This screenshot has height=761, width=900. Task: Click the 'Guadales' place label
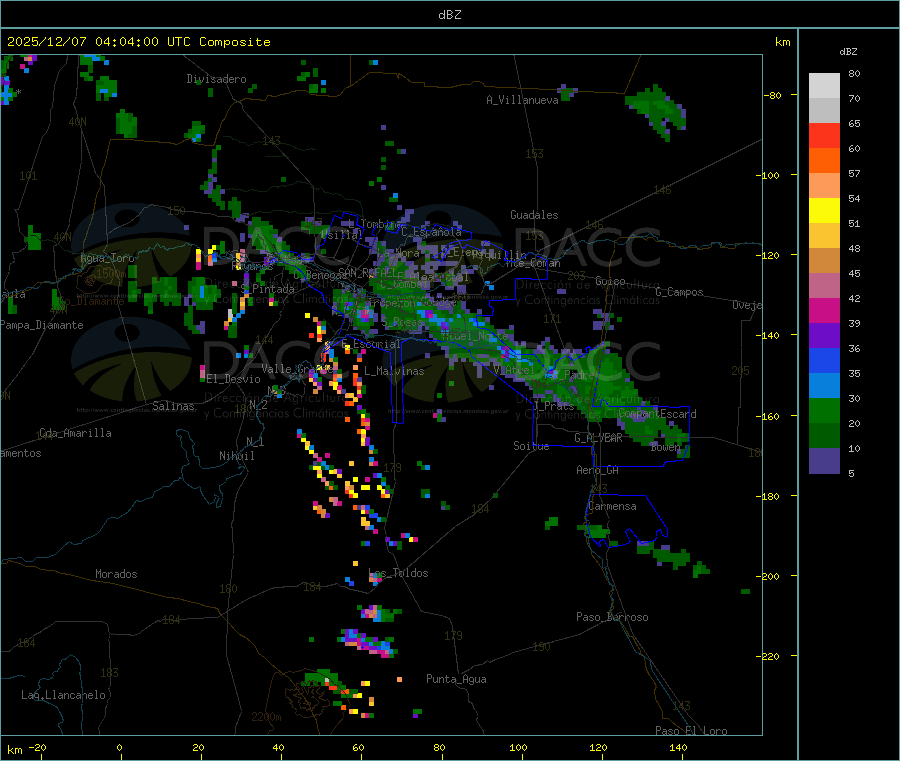click(534, 215)
